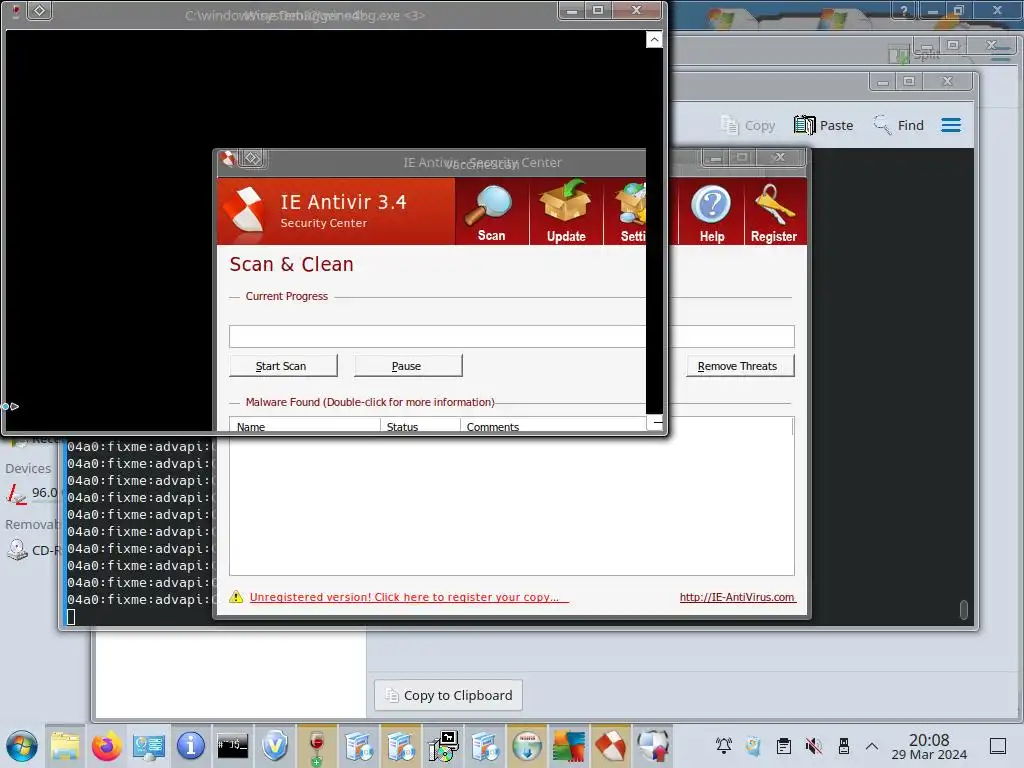Unmute audio via the muted volume tray icon
Image resolution: width=1024 pixels, height=768 pixels.
point(814,746)
